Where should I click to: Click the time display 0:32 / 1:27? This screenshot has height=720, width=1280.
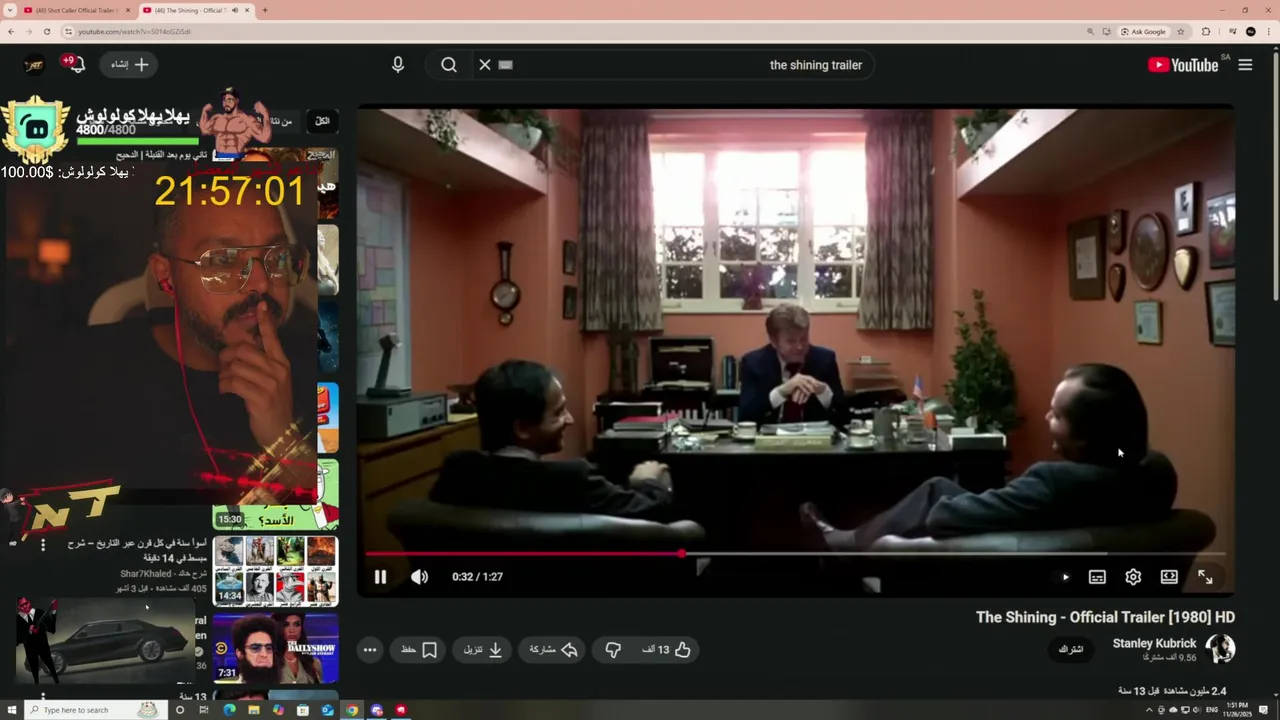pyautogui.click(x=477, y=577)
